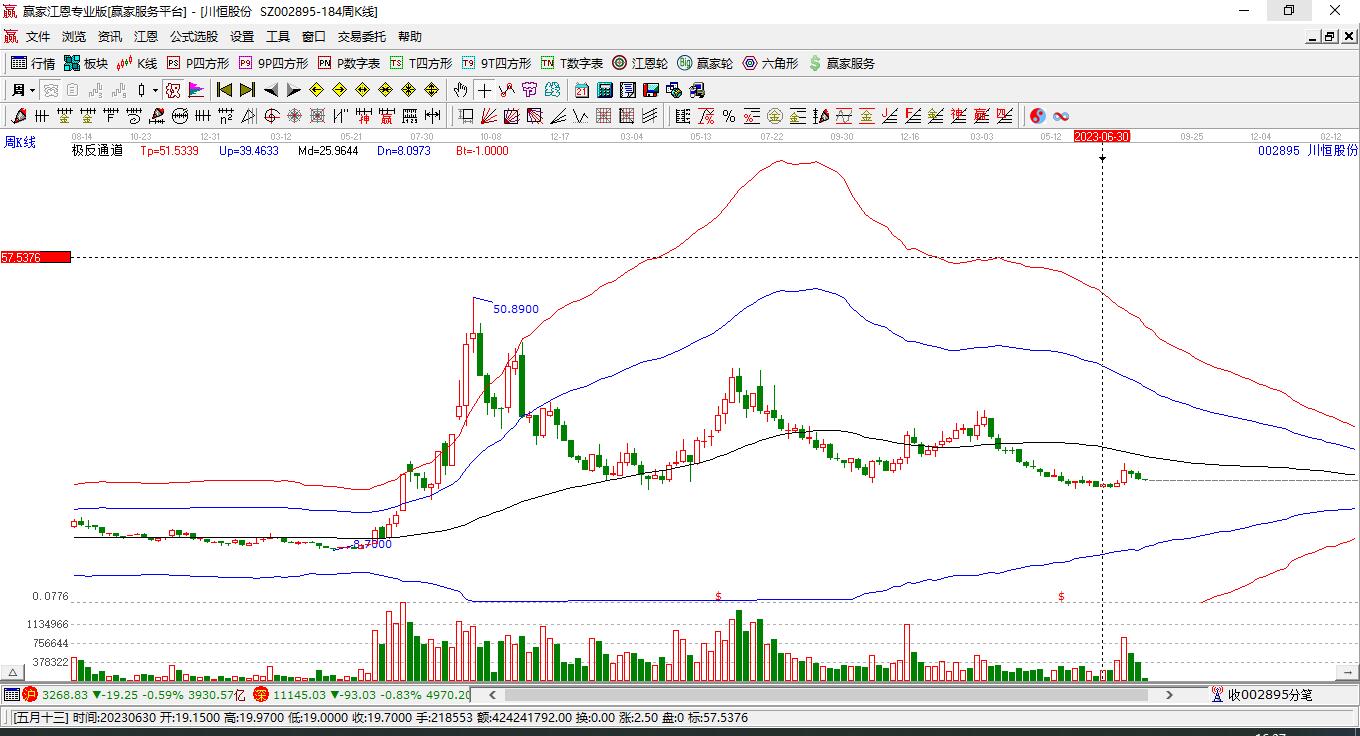The image size is (1360, 736).
Task: Click the percent sign drawing tool
Action: [729, 116]
